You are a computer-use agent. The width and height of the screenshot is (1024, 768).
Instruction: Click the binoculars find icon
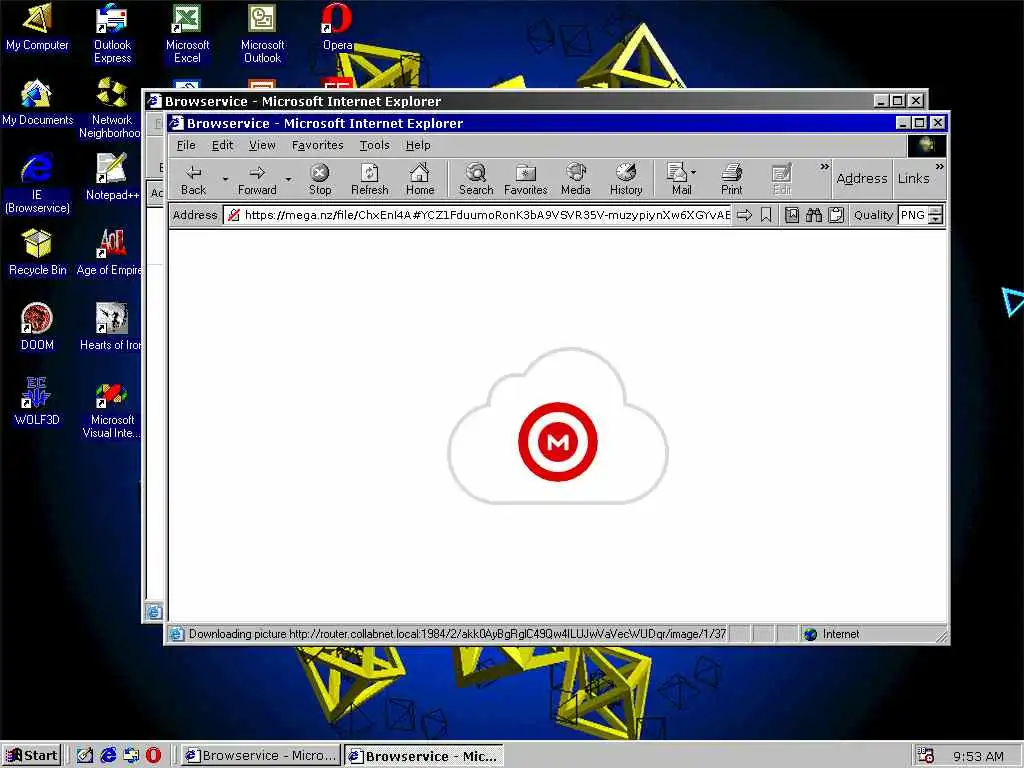814,215
